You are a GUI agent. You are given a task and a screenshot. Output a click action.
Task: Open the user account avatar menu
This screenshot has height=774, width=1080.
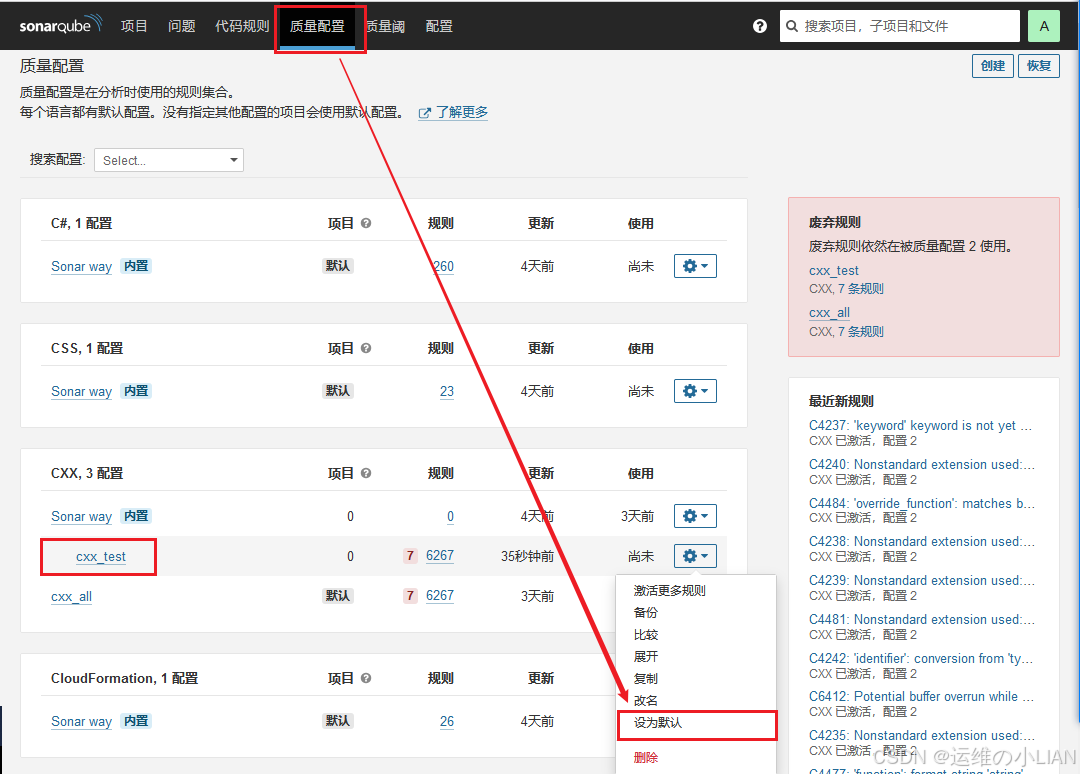coord(1043,25)
